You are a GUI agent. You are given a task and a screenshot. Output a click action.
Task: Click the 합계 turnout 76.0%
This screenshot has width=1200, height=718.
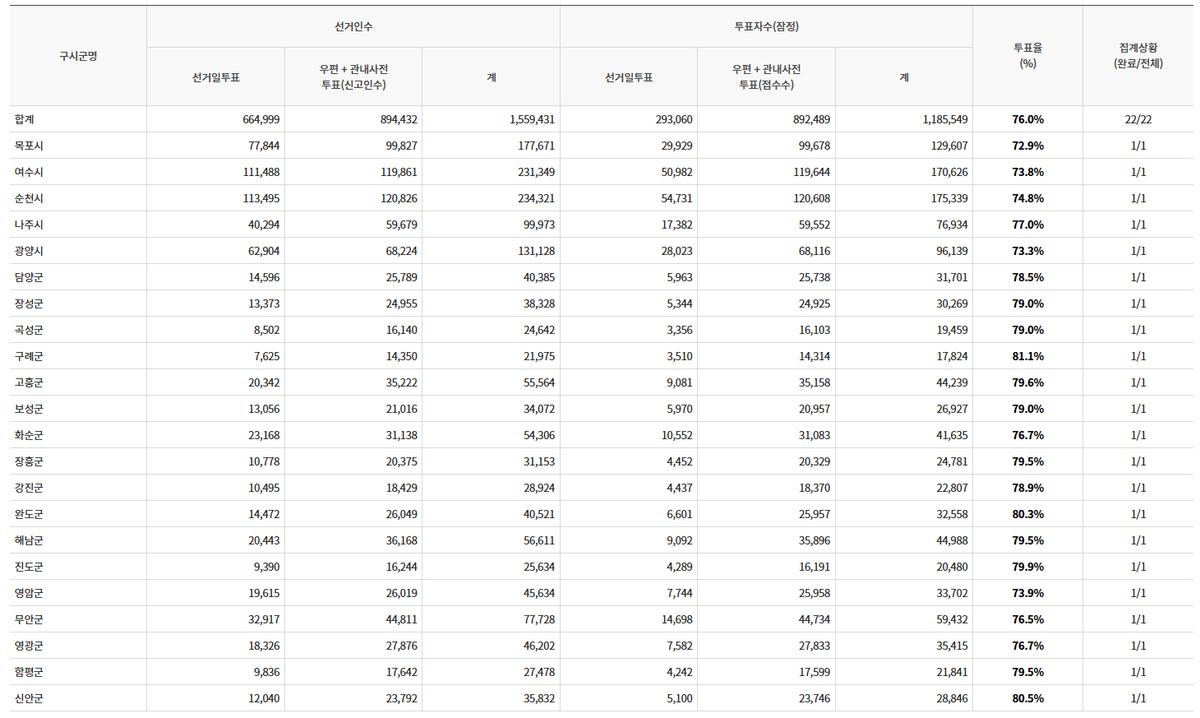[1027, 119]
